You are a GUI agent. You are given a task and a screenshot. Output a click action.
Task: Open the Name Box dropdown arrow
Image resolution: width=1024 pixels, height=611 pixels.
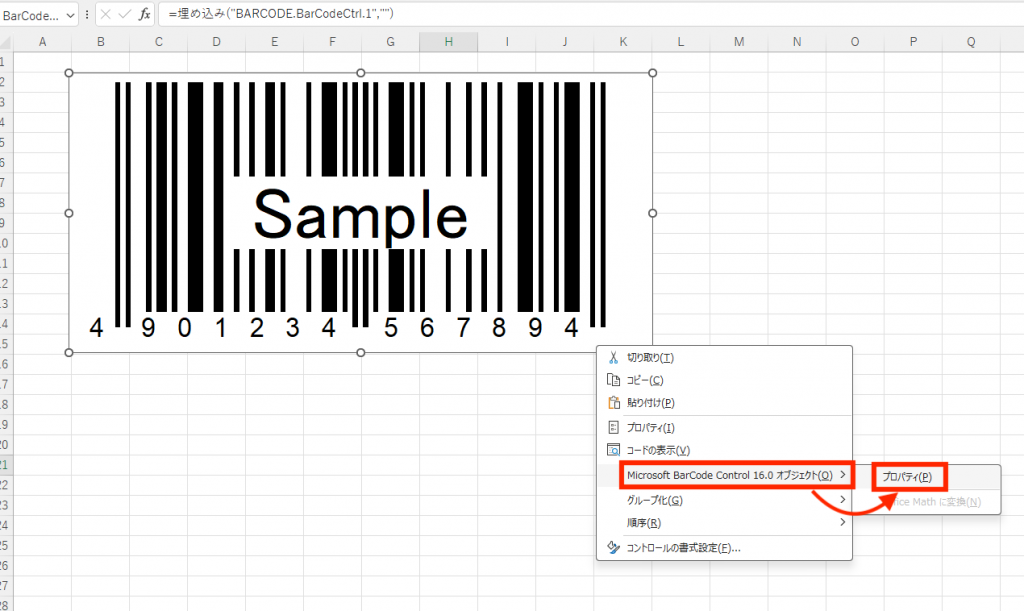[69, 15]
